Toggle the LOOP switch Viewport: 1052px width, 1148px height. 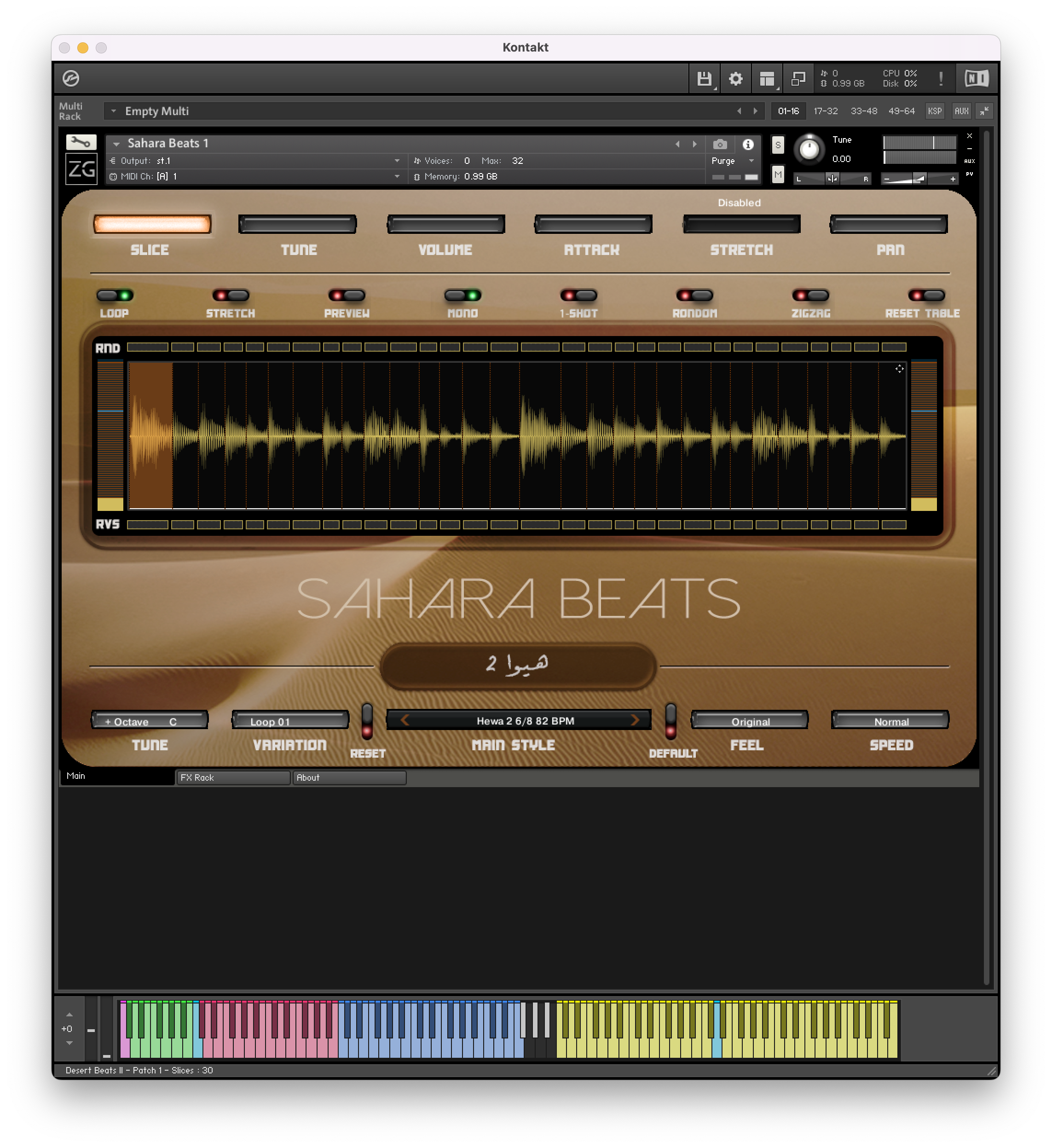[115, 296]
